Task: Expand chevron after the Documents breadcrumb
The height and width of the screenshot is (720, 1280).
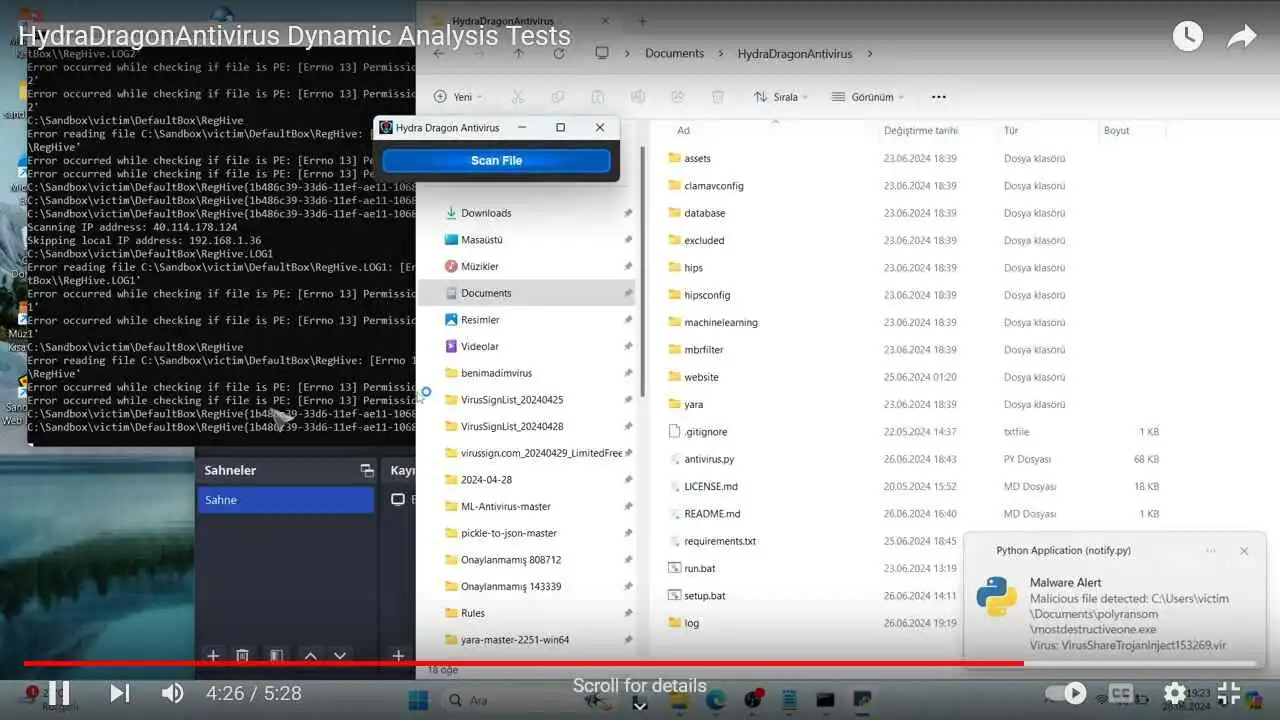Action: (721, 53)
